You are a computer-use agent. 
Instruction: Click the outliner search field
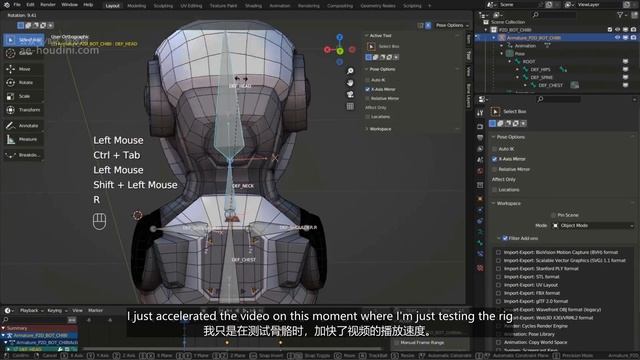coord(554,15)
